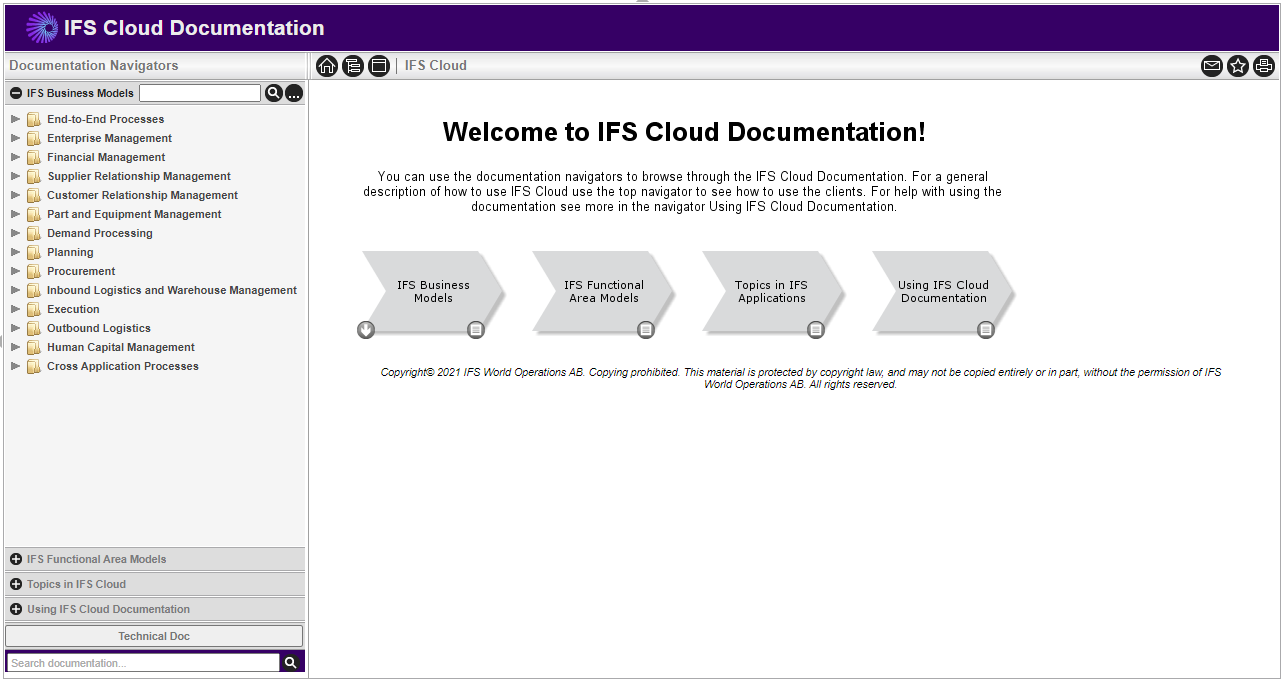Click the magnifier icon beside IFS Business Models
The height and width of the screenshot is (682, 1284).
(273, 93)
